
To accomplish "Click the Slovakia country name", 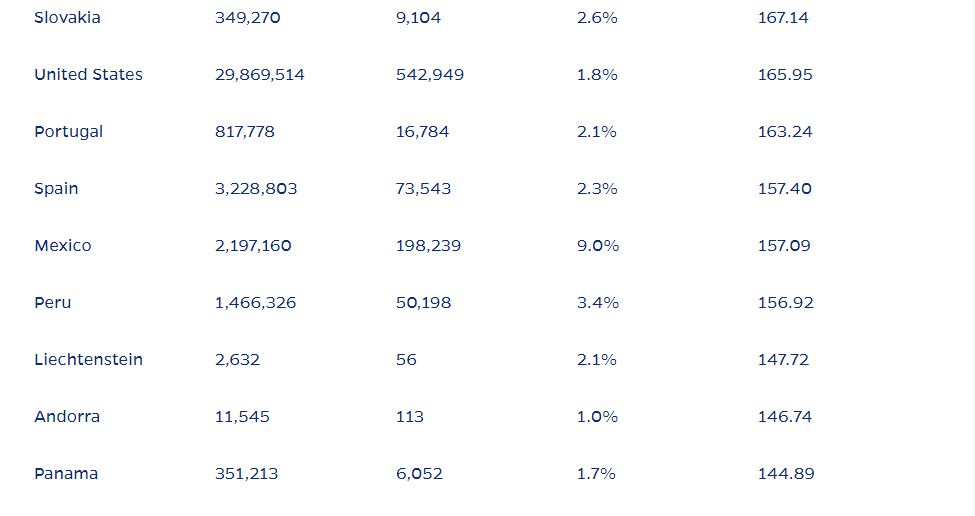I will point(67,18).
